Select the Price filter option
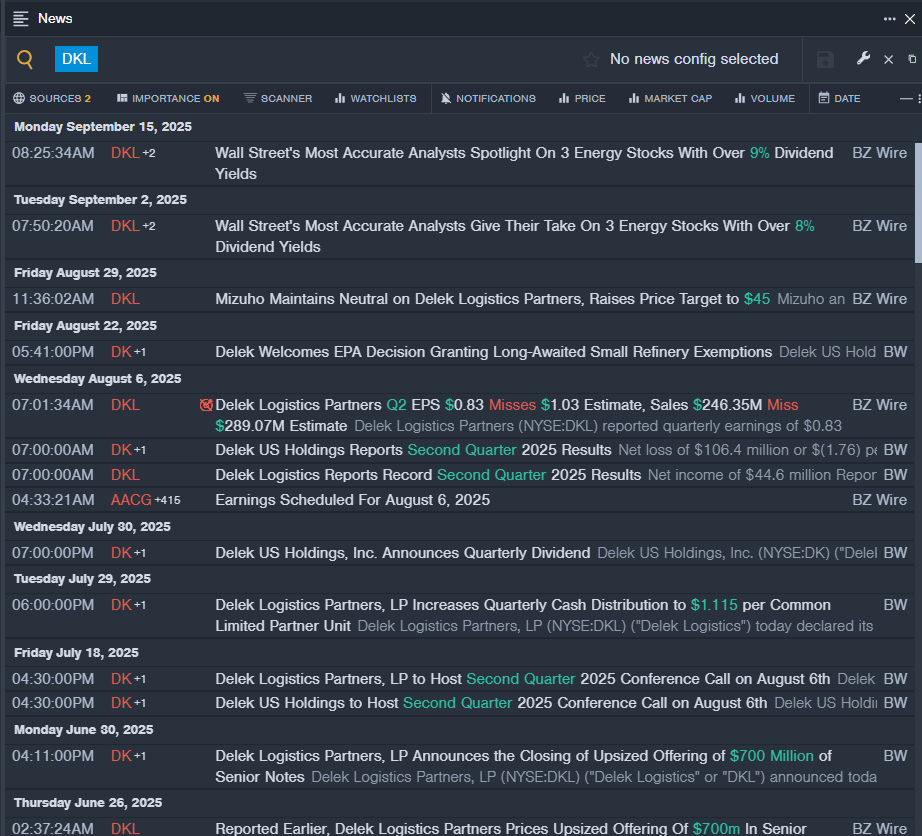922x836 pixels. tap(582, 98)
